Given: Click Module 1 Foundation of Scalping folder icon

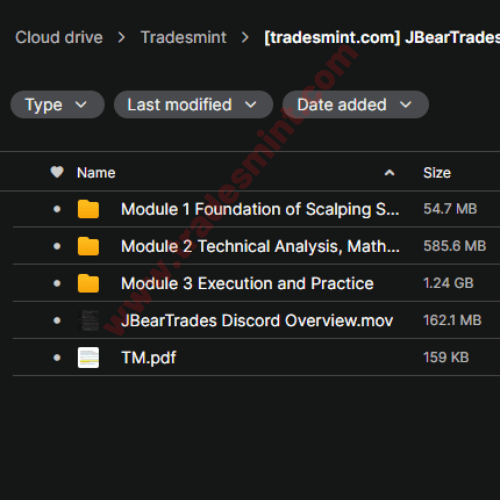Looking at the screenshot, I should pyautogui.click(x=88, y=209).
